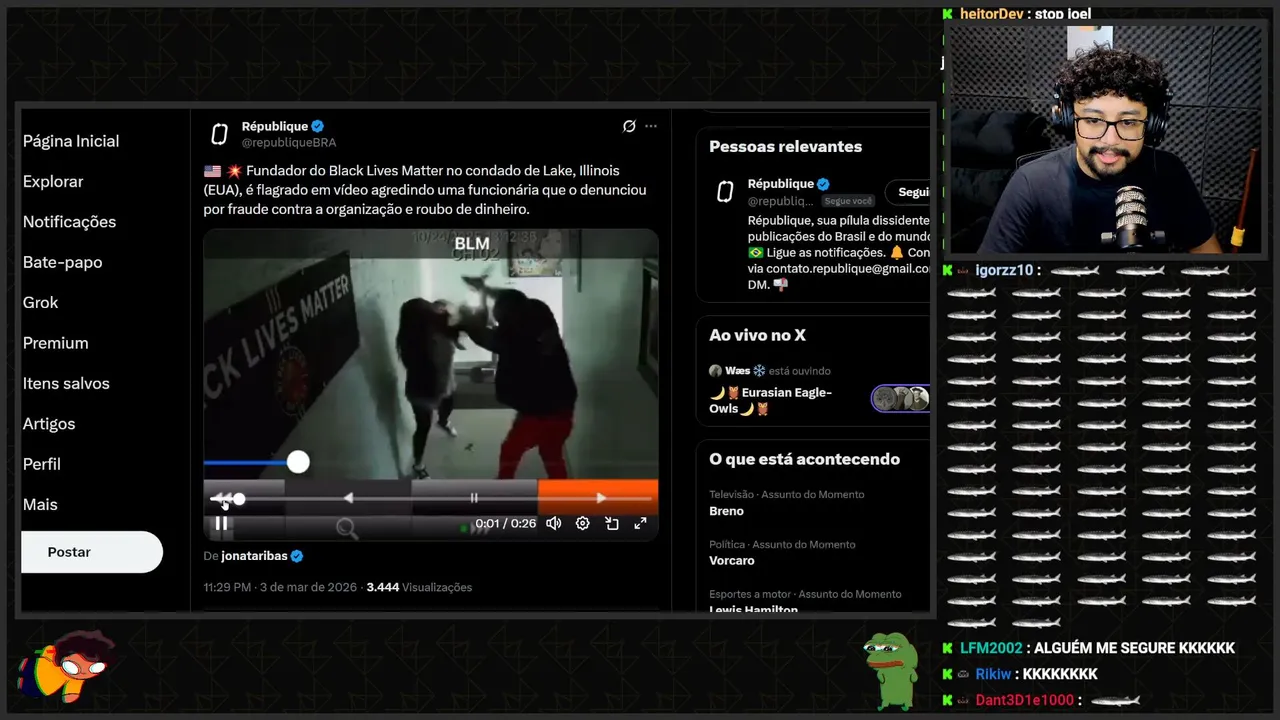Click the O que está acontecendo heading
Screen dimensions: 1280x720
tap(804, 459)
